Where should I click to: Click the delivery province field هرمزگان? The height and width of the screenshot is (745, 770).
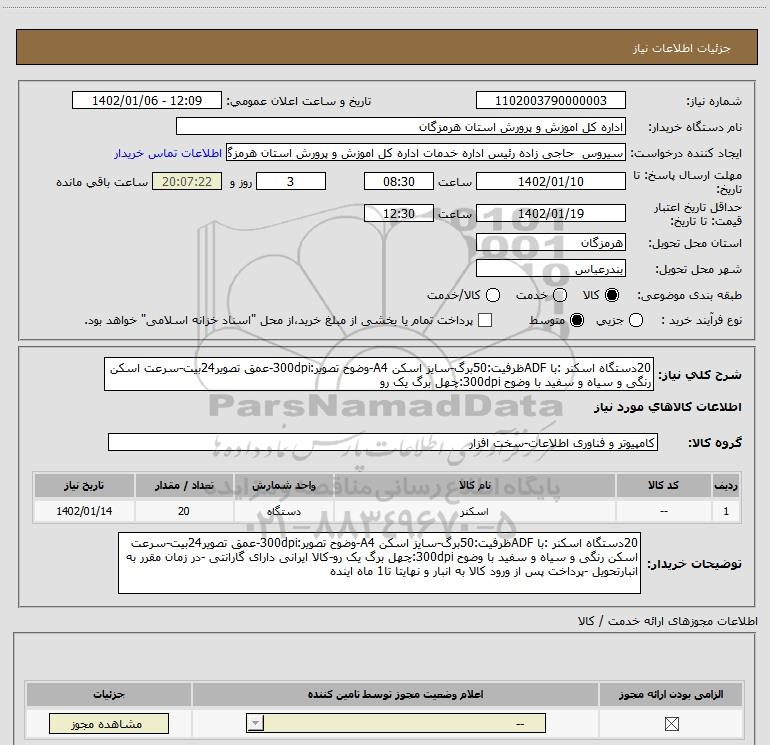click(550, 242)
